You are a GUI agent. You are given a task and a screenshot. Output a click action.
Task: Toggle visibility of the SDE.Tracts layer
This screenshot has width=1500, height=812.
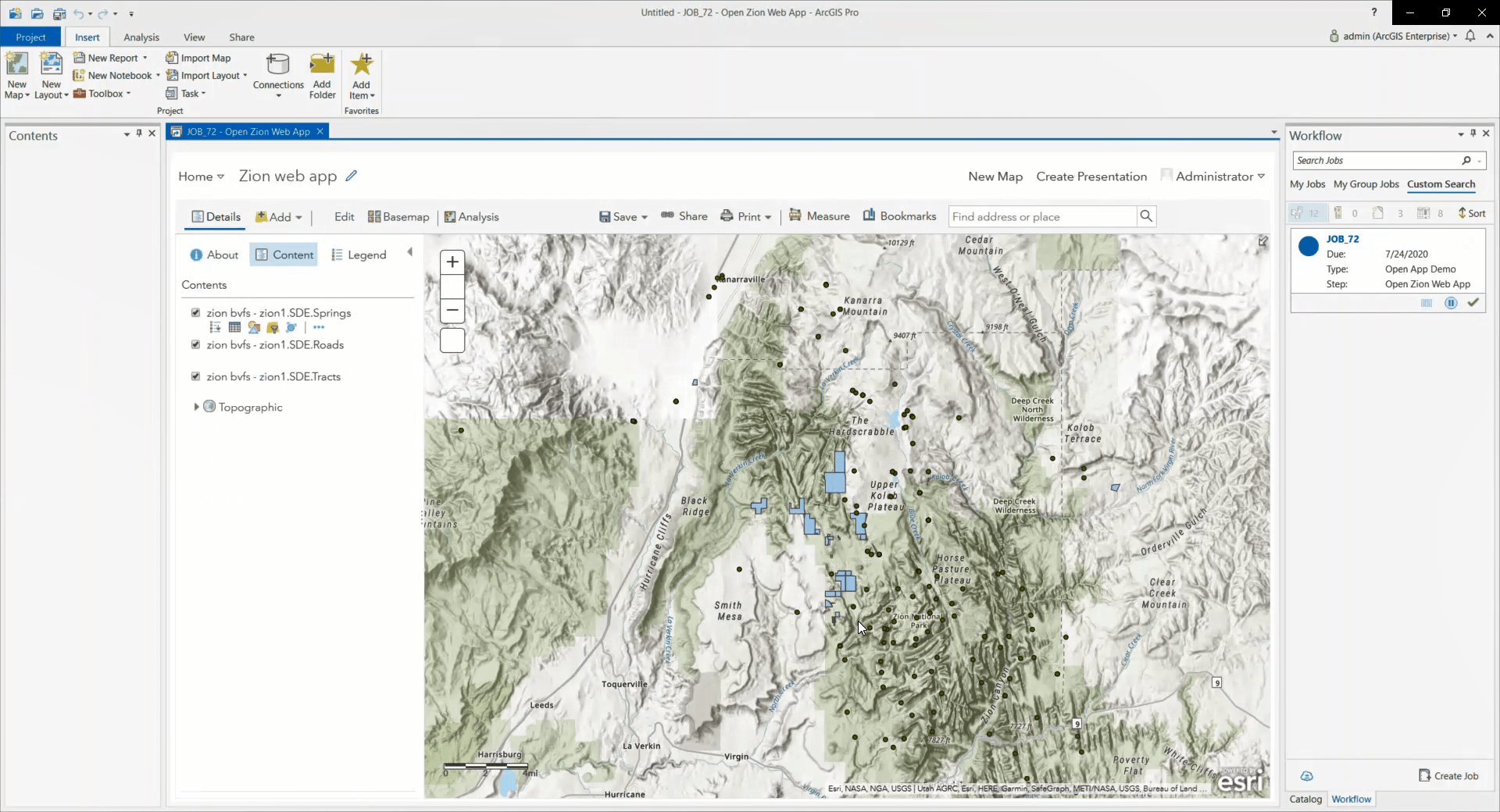click(196, 376)
